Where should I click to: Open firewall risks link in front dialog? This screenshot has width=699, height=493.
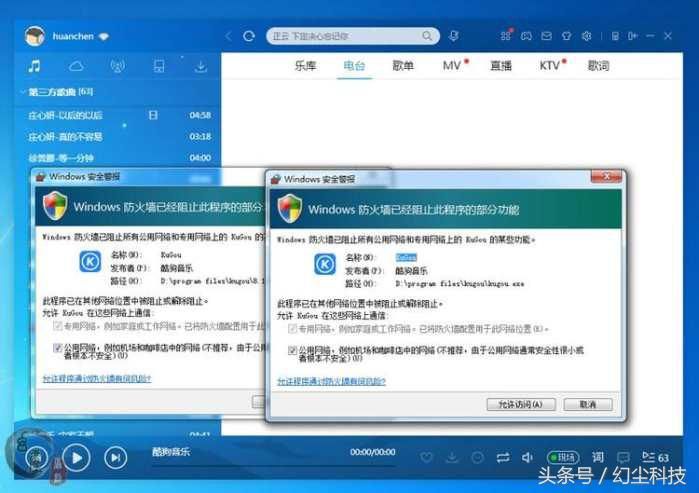click(331, 381)
